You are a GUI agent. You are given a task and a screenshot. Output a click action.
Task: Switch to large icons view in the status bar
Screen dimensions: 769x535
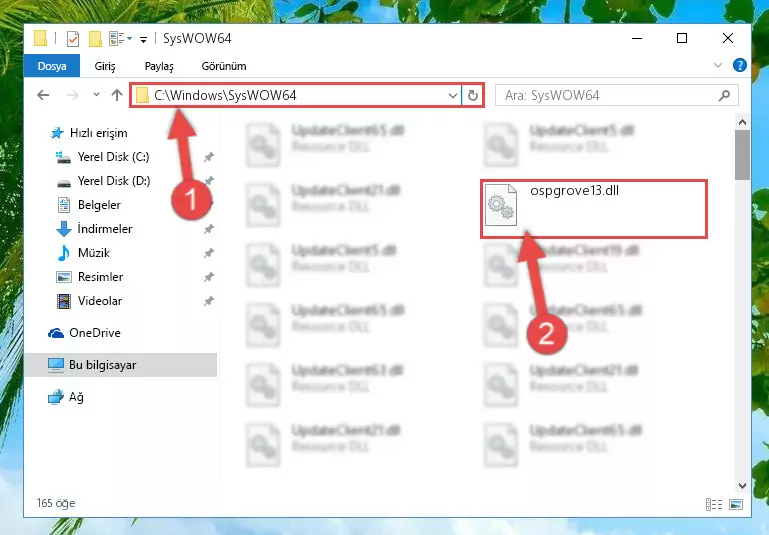tap(736, 504)
